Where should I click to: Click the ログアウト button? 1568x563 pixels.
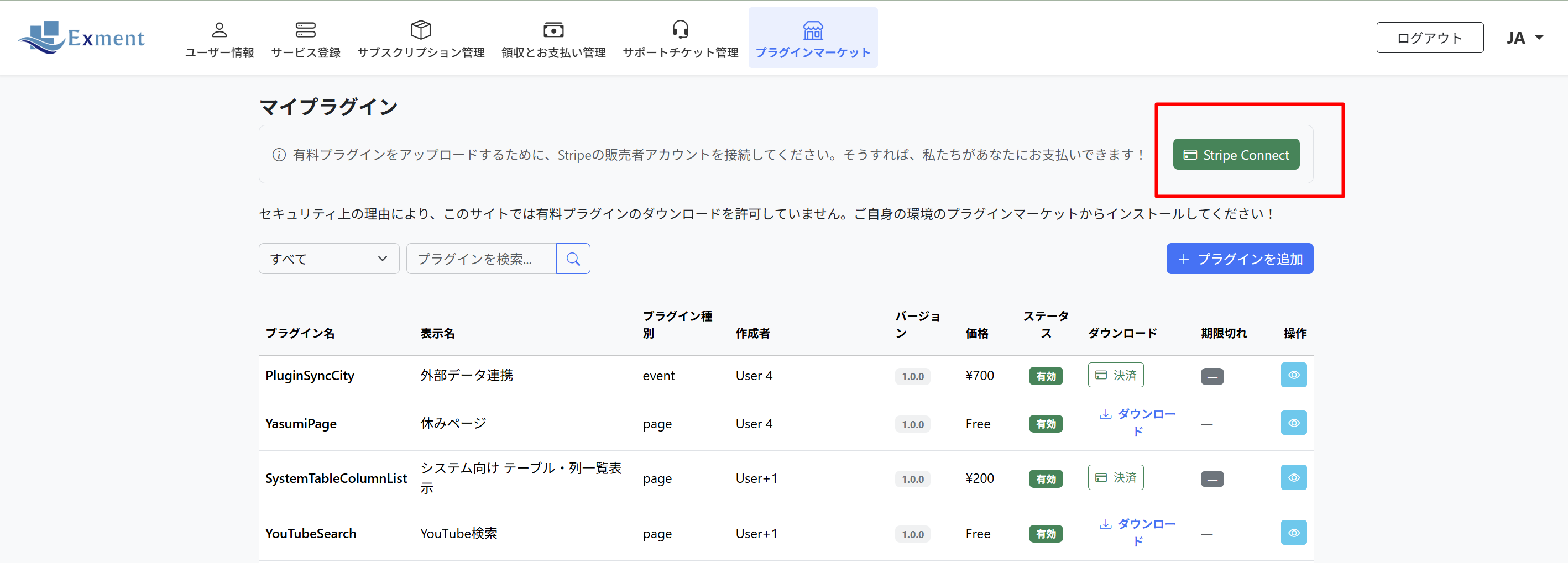coord(1430,38)
